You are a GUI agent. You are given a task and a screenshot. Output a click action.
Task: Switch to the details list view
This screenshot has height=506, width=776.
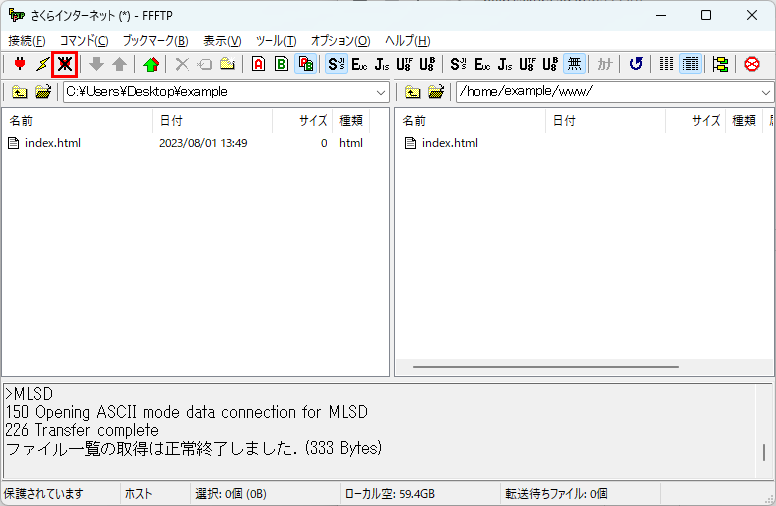690,64
